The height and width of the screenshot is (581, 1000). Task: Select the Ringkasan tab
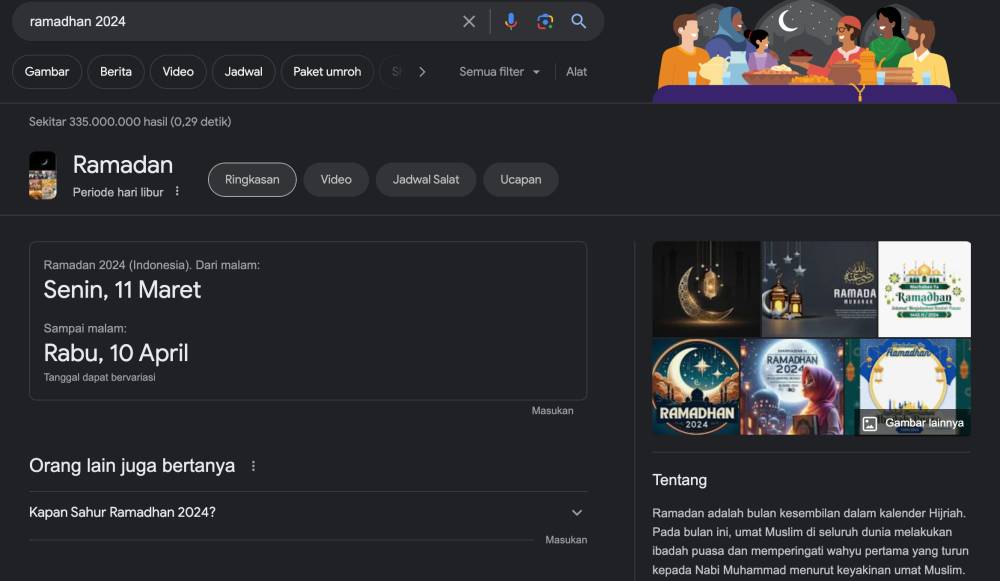pos(252,180)
